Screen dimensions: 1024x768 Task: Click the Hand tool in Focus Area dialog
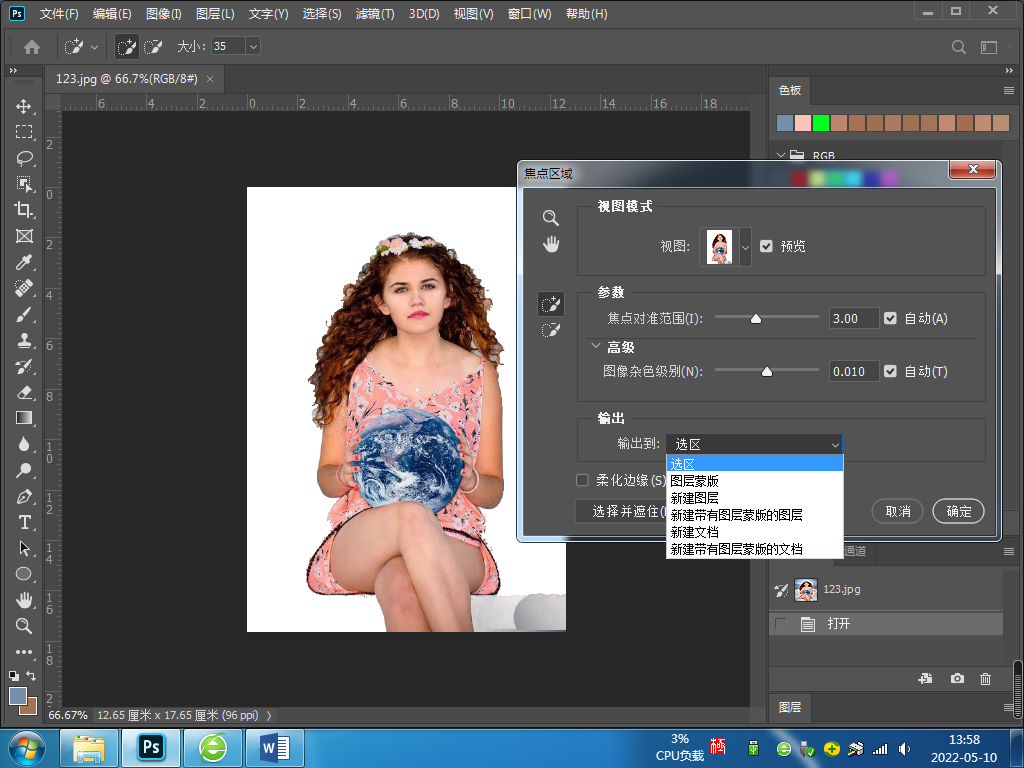tap(550, 244)
